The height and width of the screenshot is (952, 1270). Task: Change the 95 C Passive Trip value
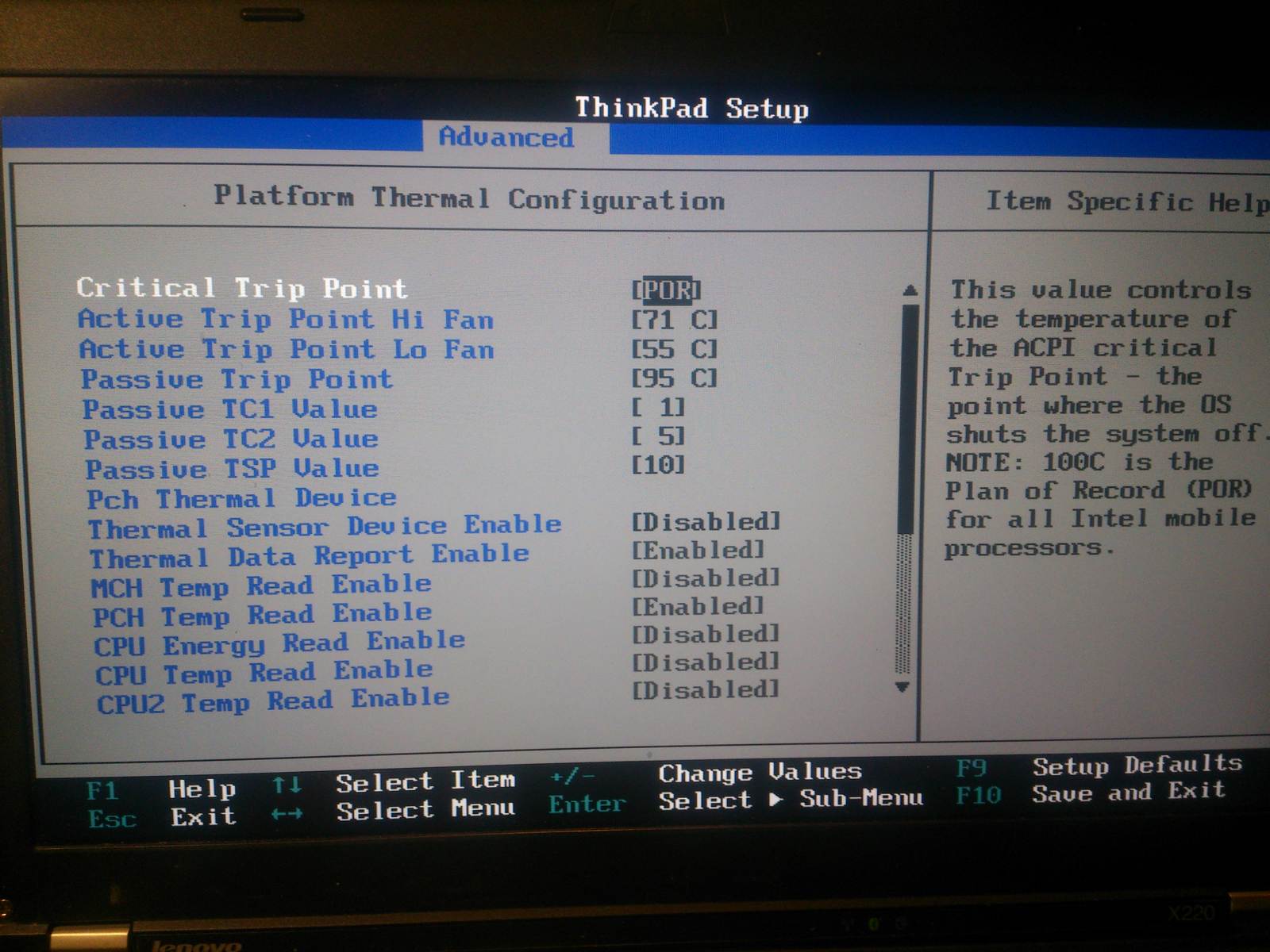coord(675,378)
